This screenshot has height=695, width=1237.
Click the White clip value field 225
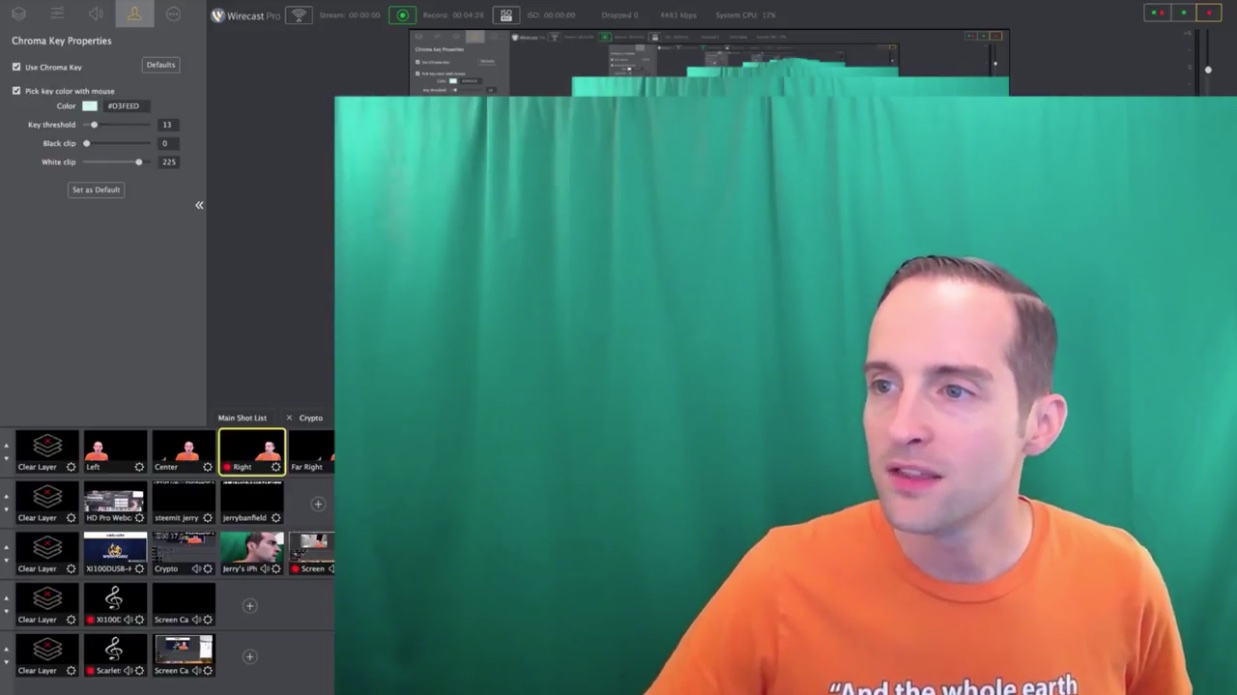tap(167, 162)
